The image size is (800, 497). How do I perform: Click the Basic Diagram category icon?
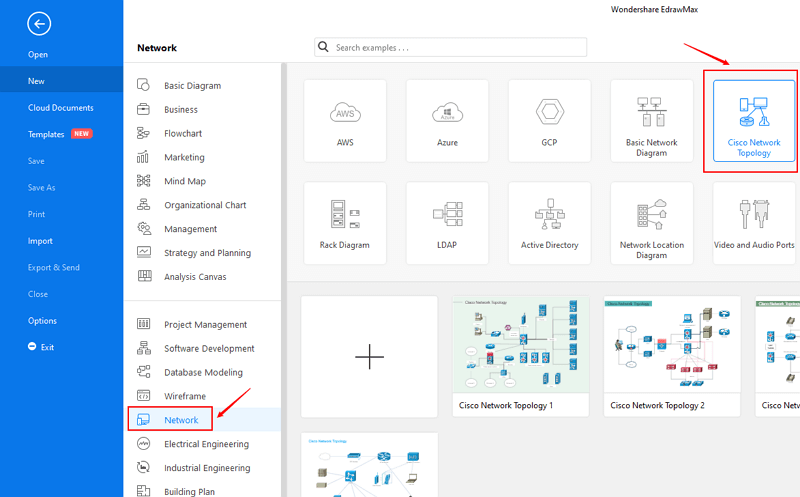[143, 85]
